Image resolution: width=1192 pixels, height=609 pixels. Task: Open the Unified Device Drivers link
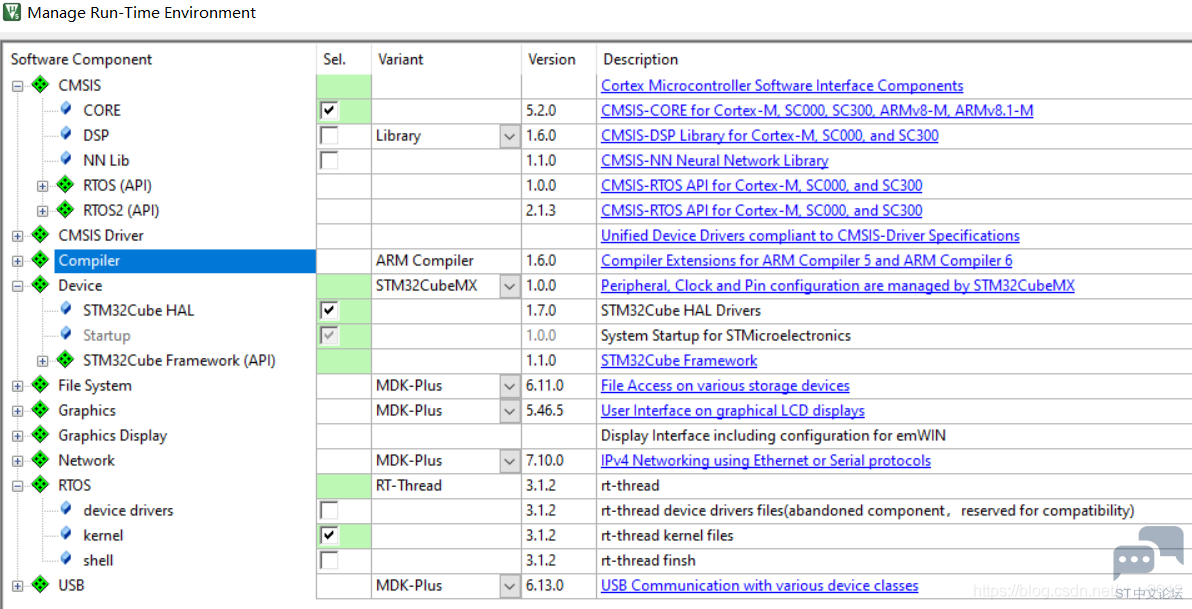click(810, 236)
